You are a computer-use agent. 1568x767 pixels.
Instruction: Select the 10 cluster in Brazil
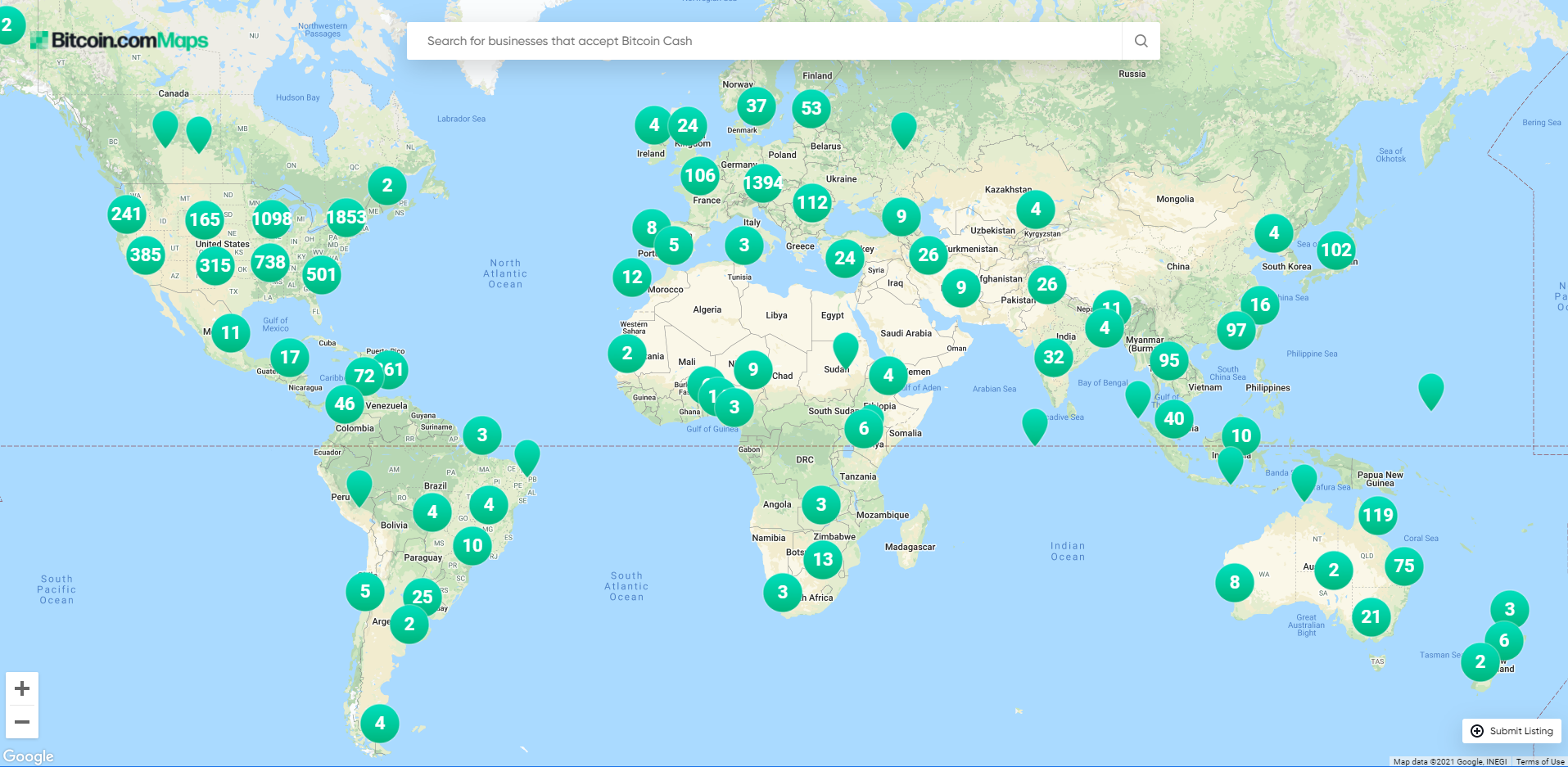pyautogui.click(x=472, y=546)
